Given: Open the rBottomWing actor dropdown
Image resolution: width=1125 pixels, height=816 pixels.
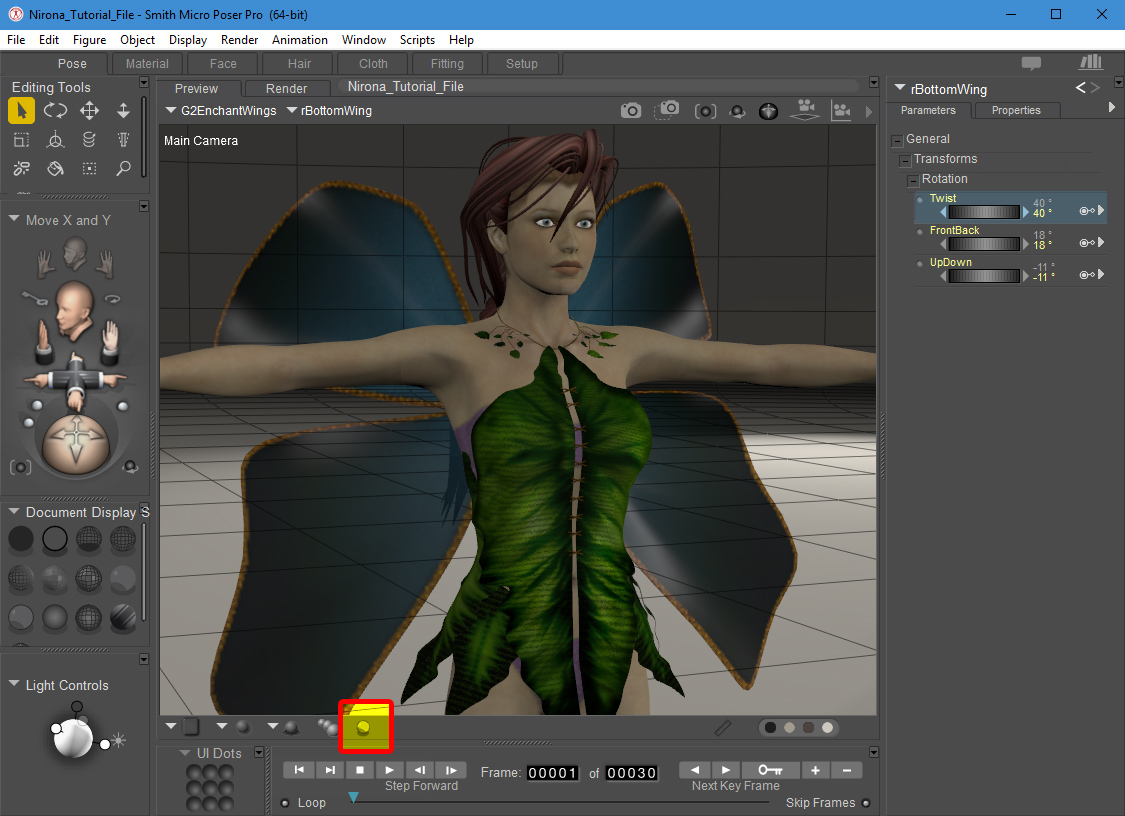Looking at the screenshot, I should (329, 111).
